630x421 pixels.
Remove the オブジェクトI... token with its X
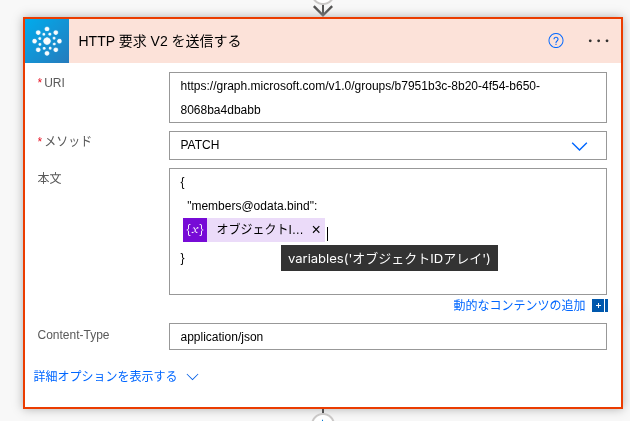316,229
